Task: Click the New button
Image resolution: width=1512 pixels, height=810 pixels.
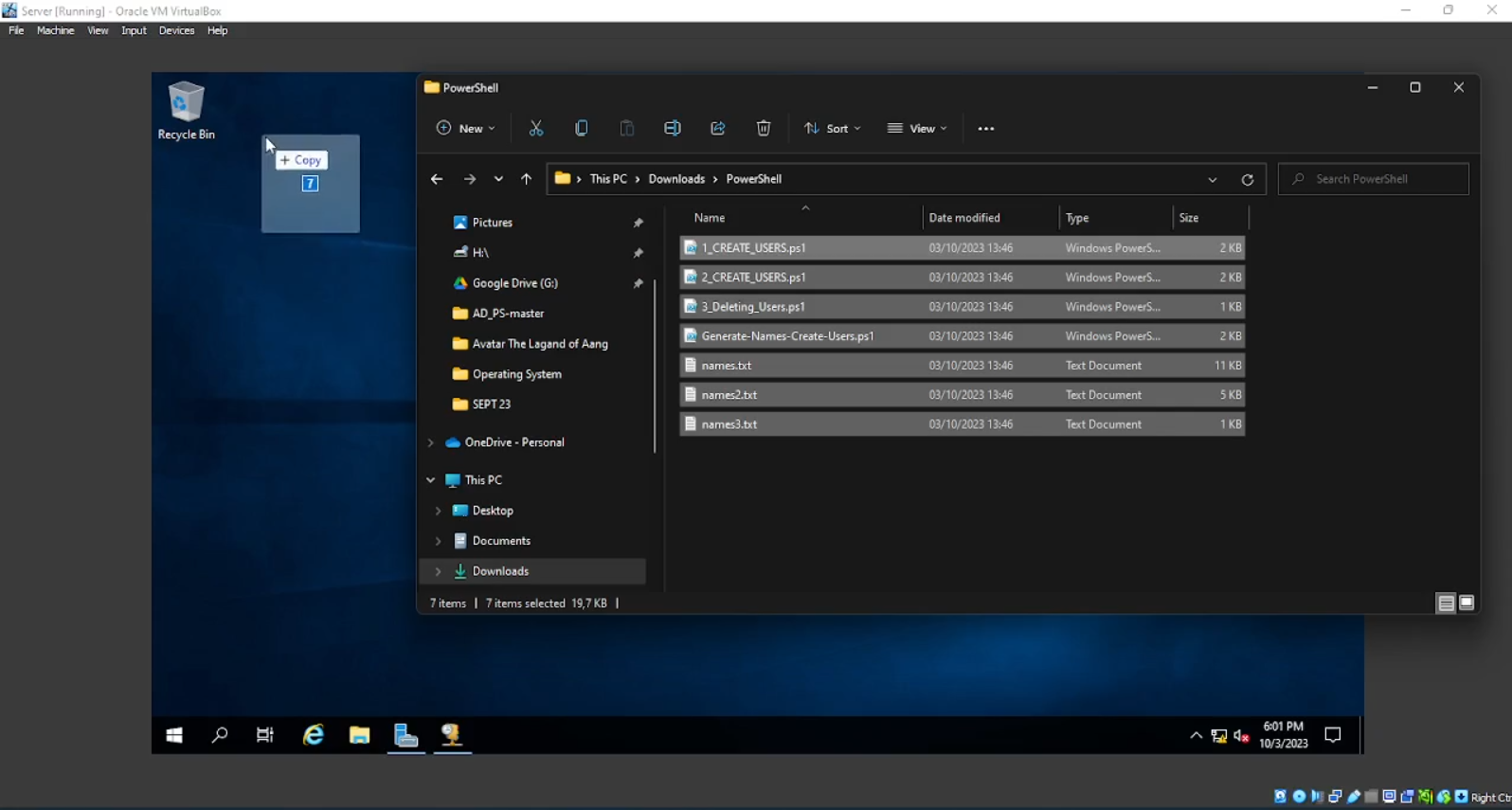Action: pyautogui.click(x=465, y=129)
